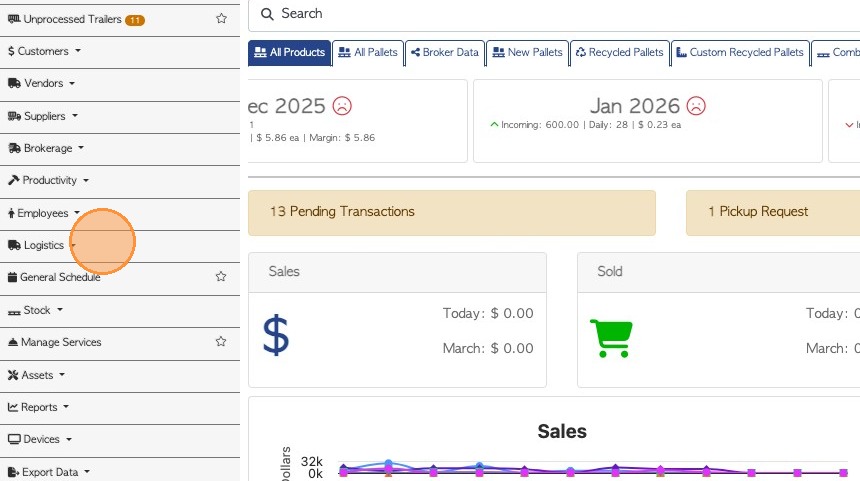Click the Sales dollar sign icon
Viewport: 860px width, 481px height.
[276, 336]
